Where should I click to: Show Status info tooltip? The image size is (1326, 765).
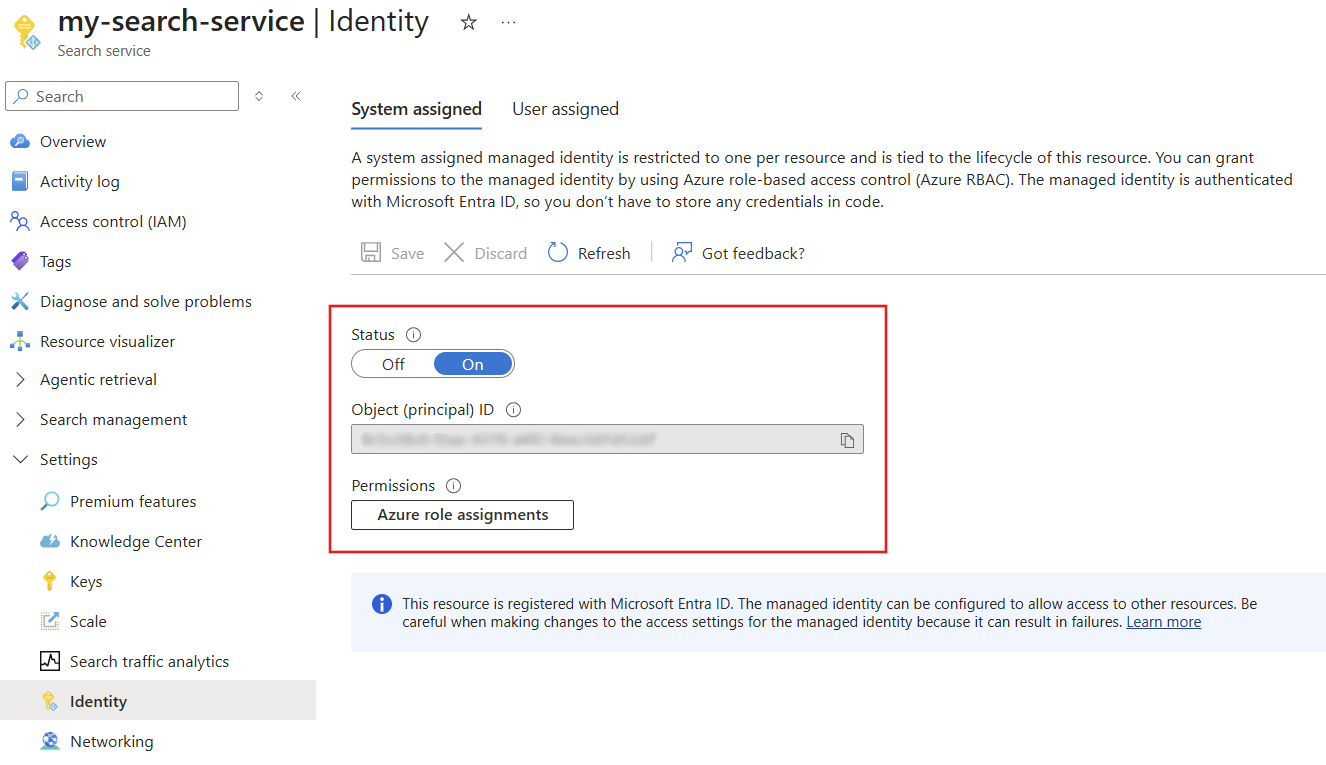413,334
